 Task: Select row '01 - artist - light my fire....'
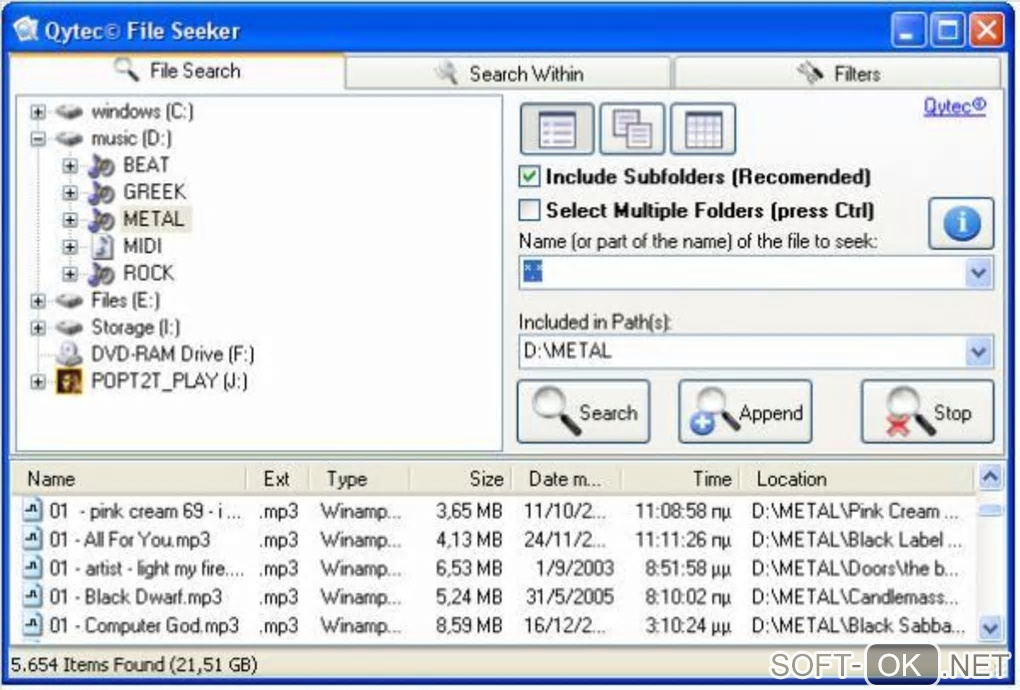493,568
